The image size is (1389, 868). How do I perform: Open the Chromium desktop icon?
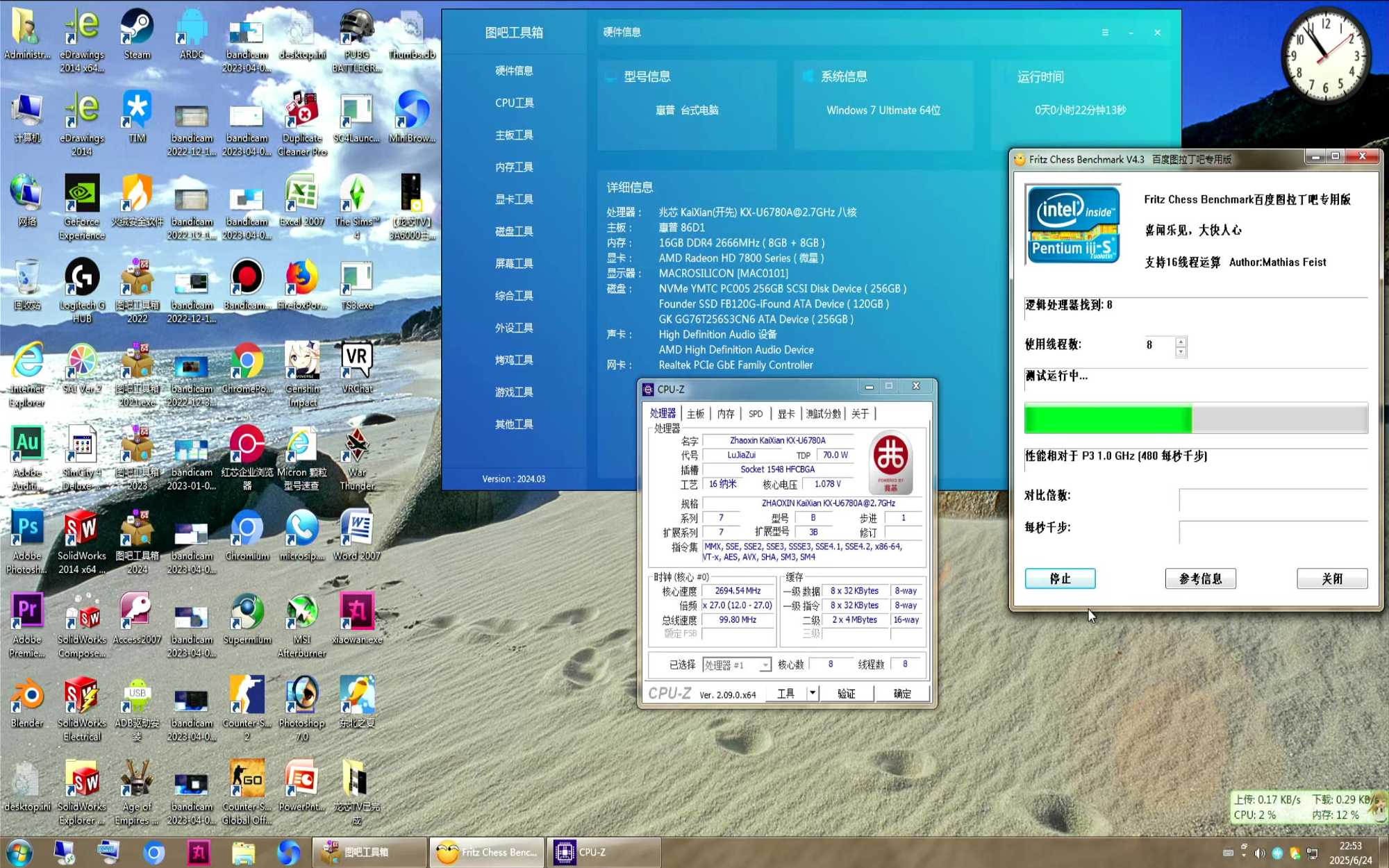click(247, 535)
